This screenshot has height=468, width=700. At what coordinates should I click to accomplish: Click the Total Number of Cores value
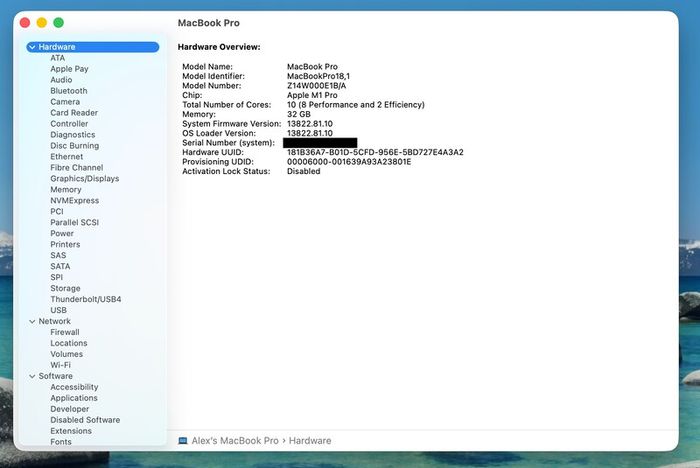click(x=356, y=105)
